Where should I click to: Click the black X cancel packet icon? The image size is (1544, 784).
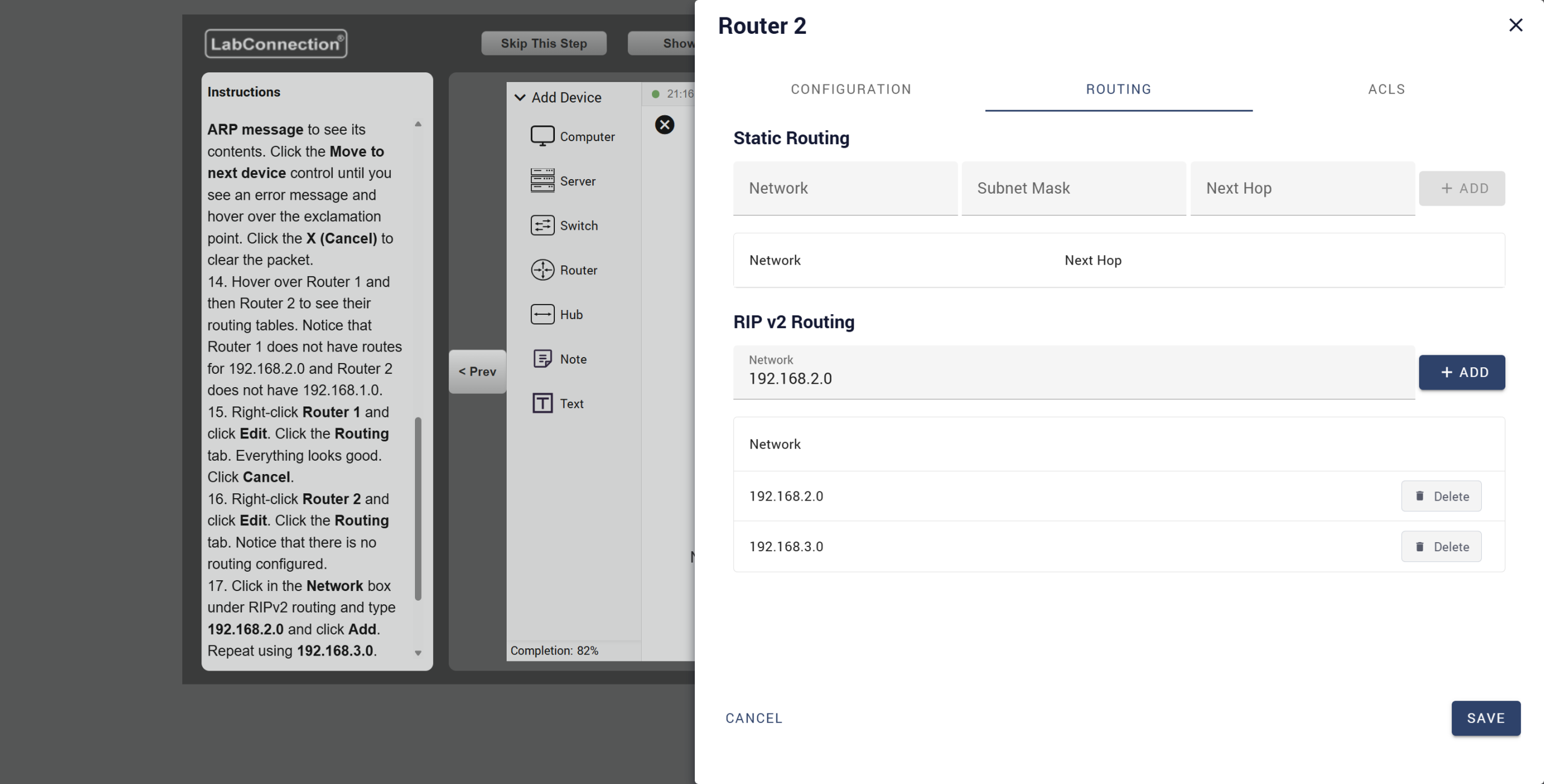pos(665,125)
